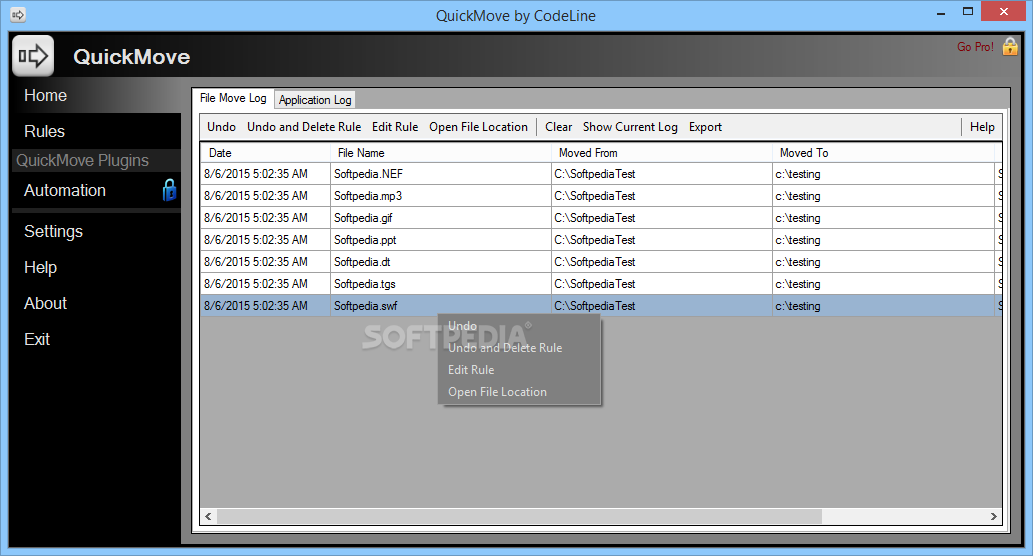Choose Undo from the context menu
This screenshot has height=556, width=1033.
pyautogui.click(x=462, y=326)
